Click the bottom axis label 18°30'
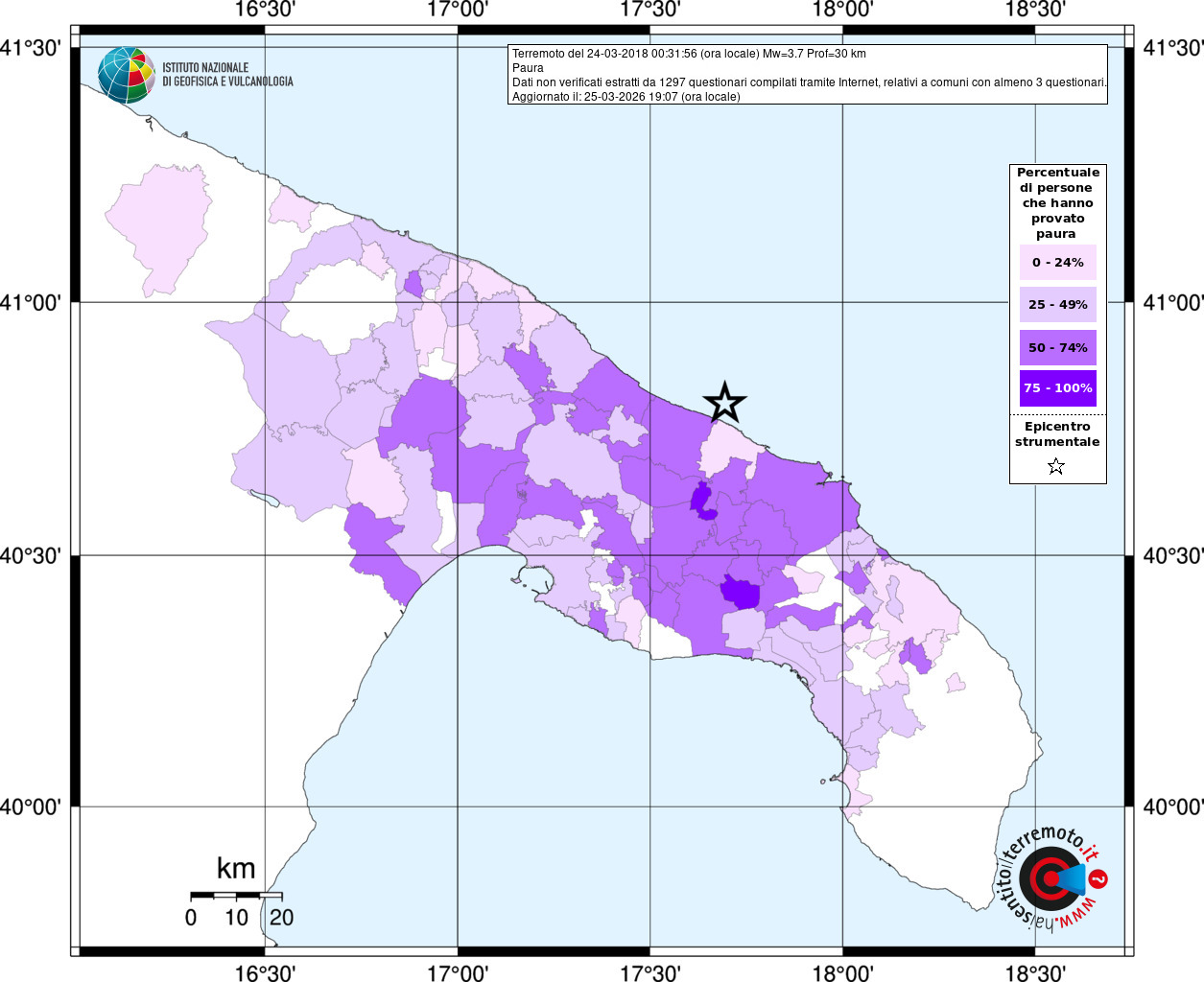The height and width of the screenshot is (982, 1204). click(x=1035, y=973)
